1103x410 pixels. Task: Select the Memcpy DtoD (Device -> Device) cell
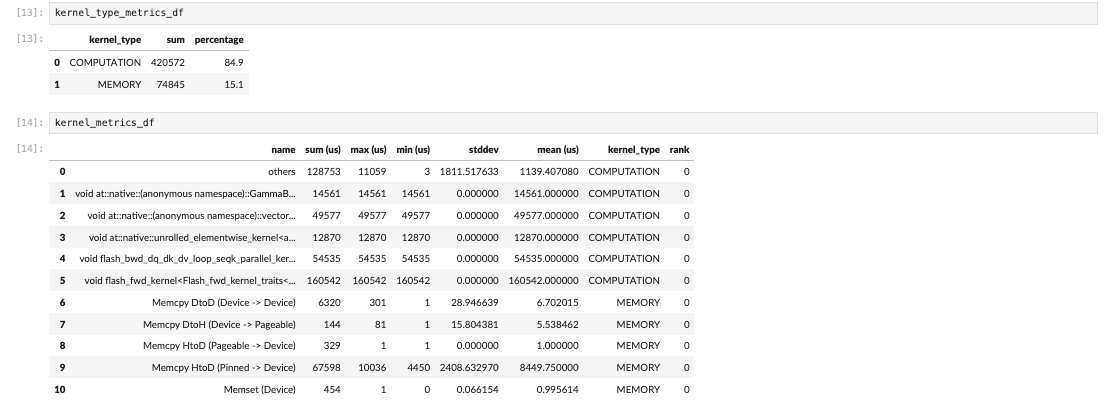224,302
